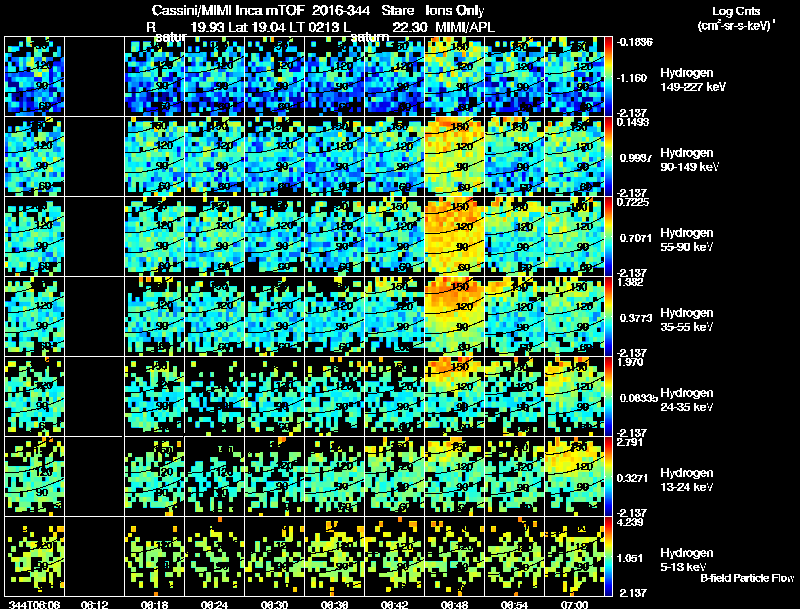Select the Hydrogen 13-24 keV row label
This screenshot has height=609, width=800.
click(x=687, y=480)
